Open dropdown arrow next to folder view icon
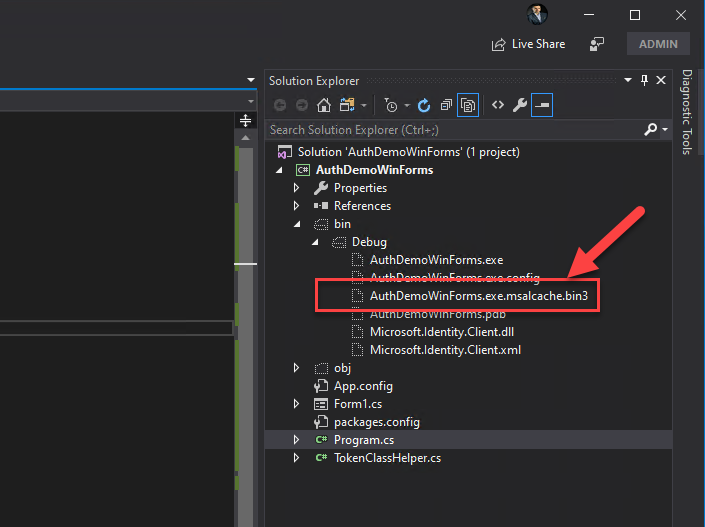The height and width of the screenshot is (527, 705). pyautogui.click(x=364, y=106)
